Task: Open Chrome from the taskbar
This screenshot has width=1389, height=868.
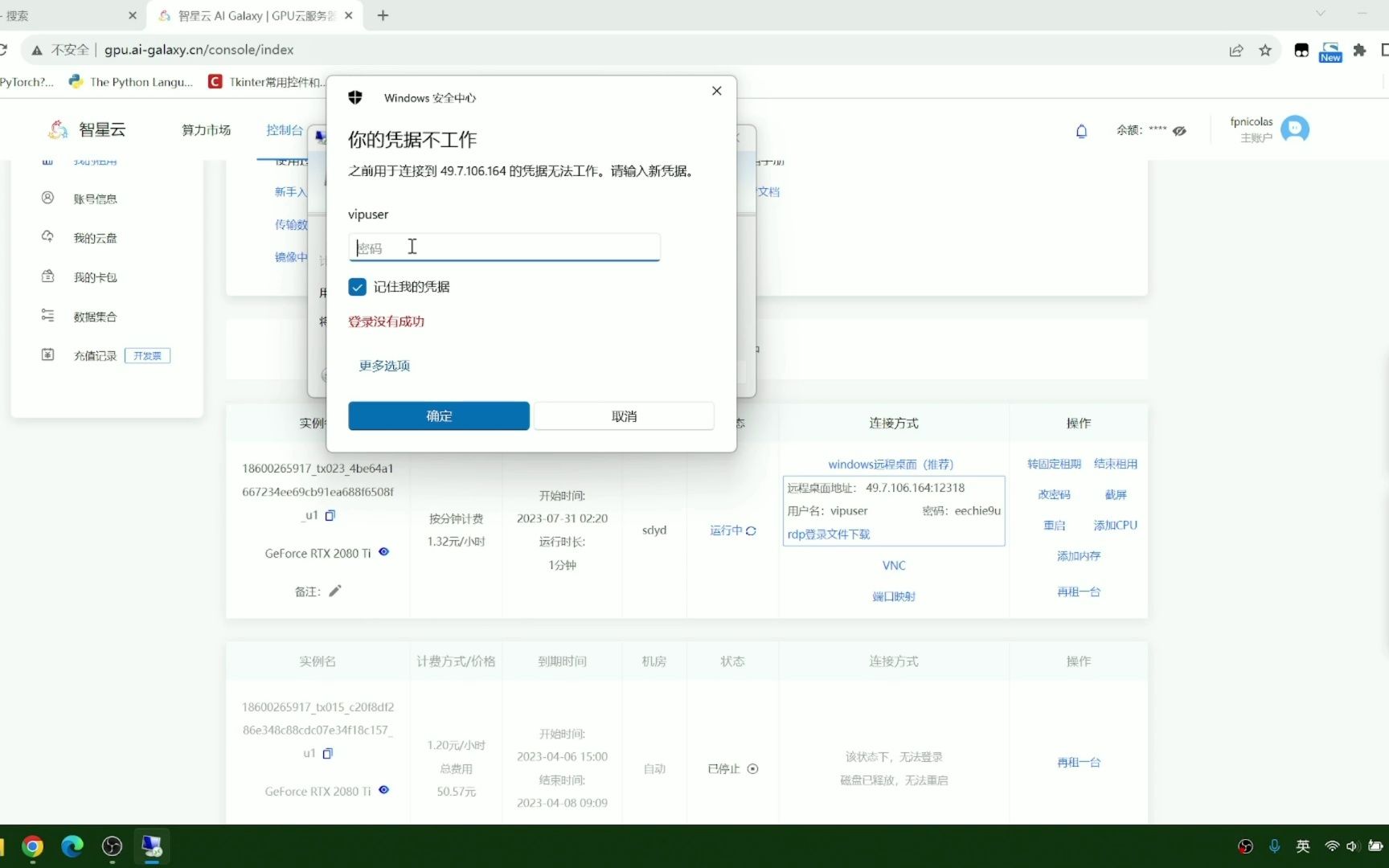Action: pyautogui.click(x=33, y=846)
